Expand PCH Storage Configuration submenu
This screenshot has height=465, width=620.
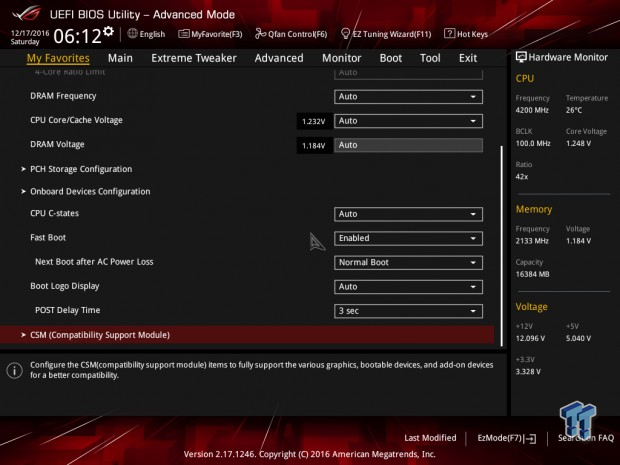(x=81, y=169)
